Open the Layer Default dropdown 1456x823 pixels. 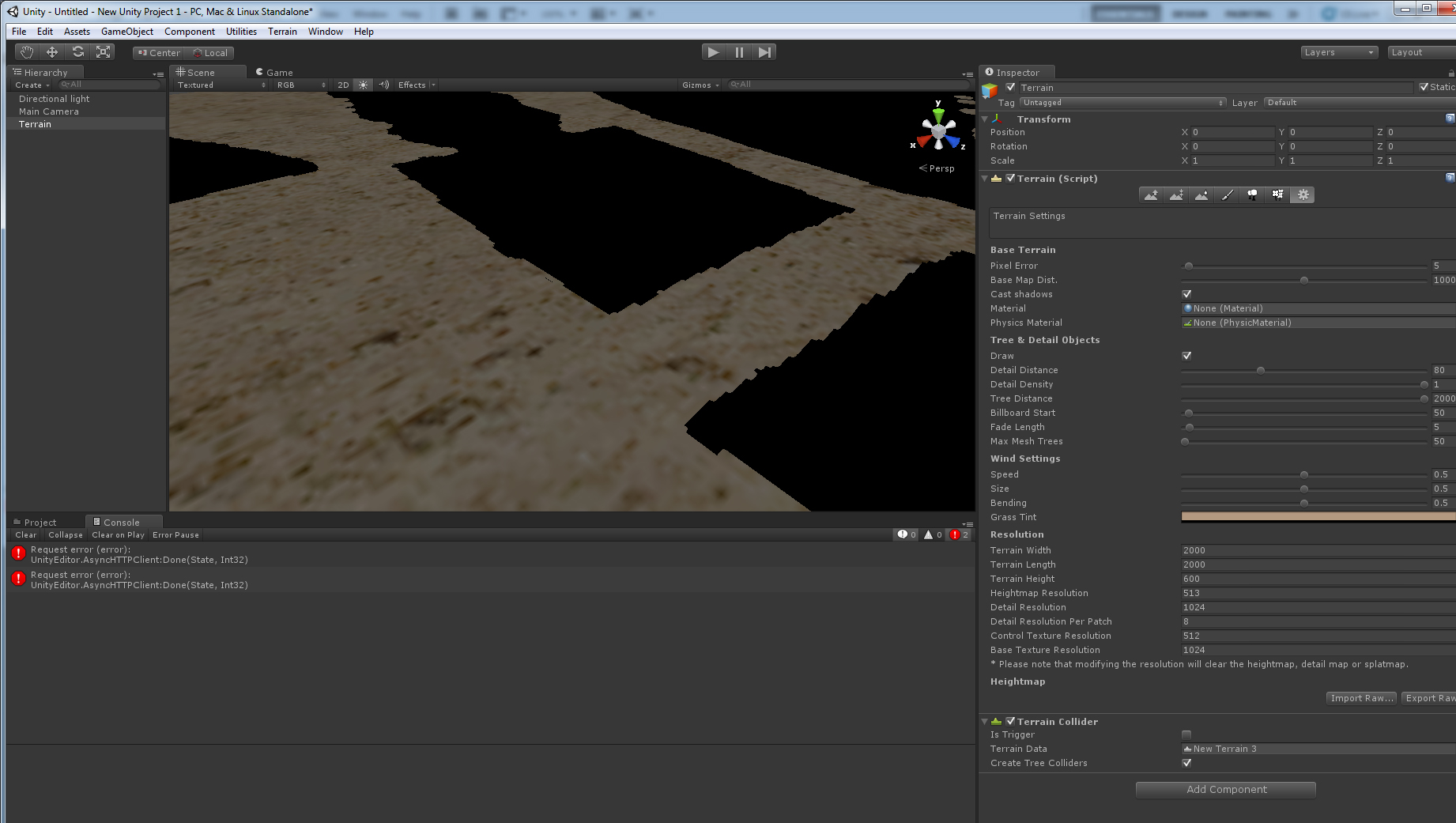point(1360,103)
